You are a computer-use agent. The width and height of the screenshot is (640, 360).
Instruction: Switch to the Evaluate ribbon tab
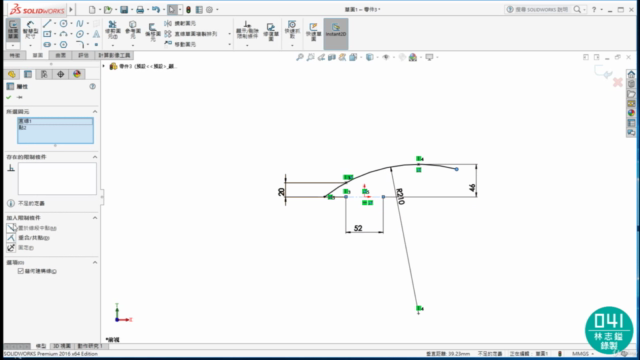[83, 56]
